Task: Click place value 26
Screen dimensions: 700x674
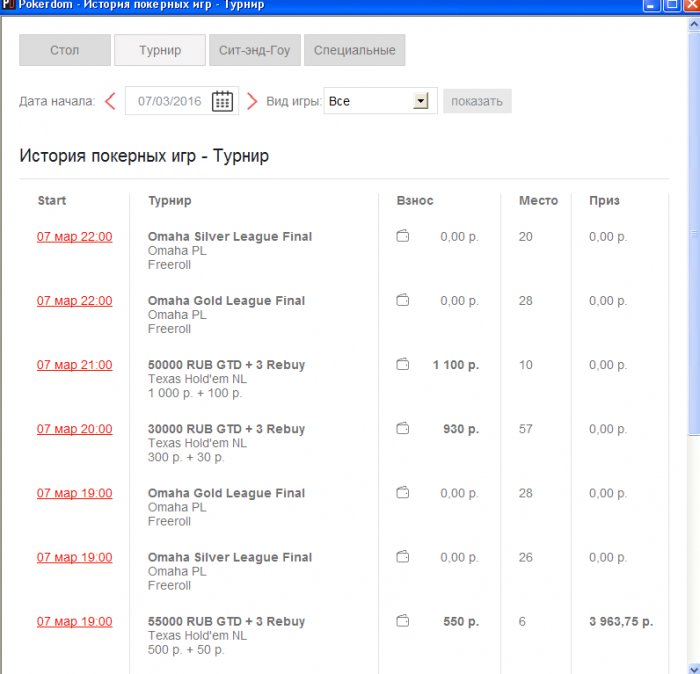Action: click(525, 558)
